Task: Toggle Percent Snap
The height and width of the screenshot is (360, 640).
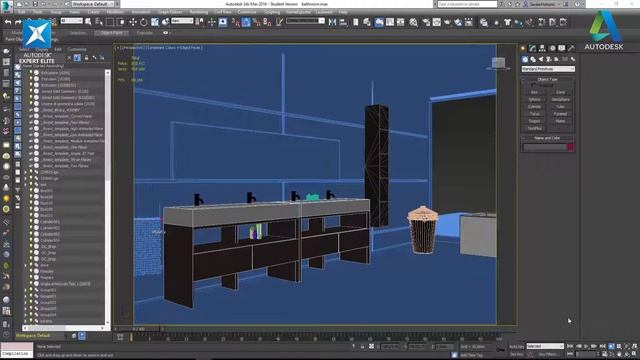Action: 257,22
